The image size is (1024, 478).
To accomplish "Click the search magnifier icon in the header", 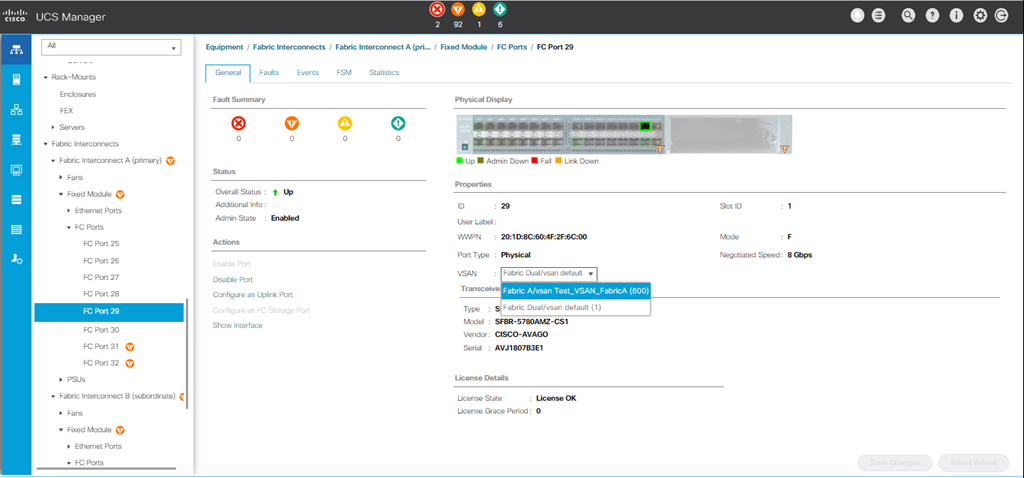I will [908, 16].
